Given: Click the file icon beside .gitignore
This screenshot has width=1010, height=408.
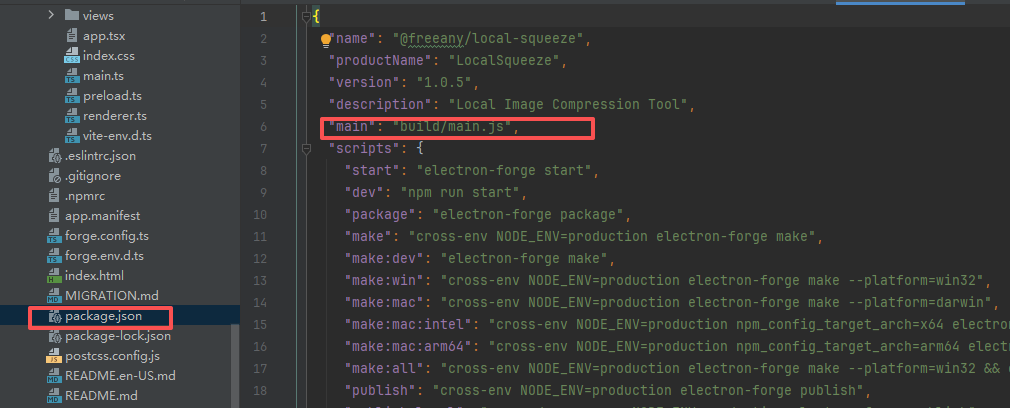Looking at the screenshot, I should click(54, 176).
